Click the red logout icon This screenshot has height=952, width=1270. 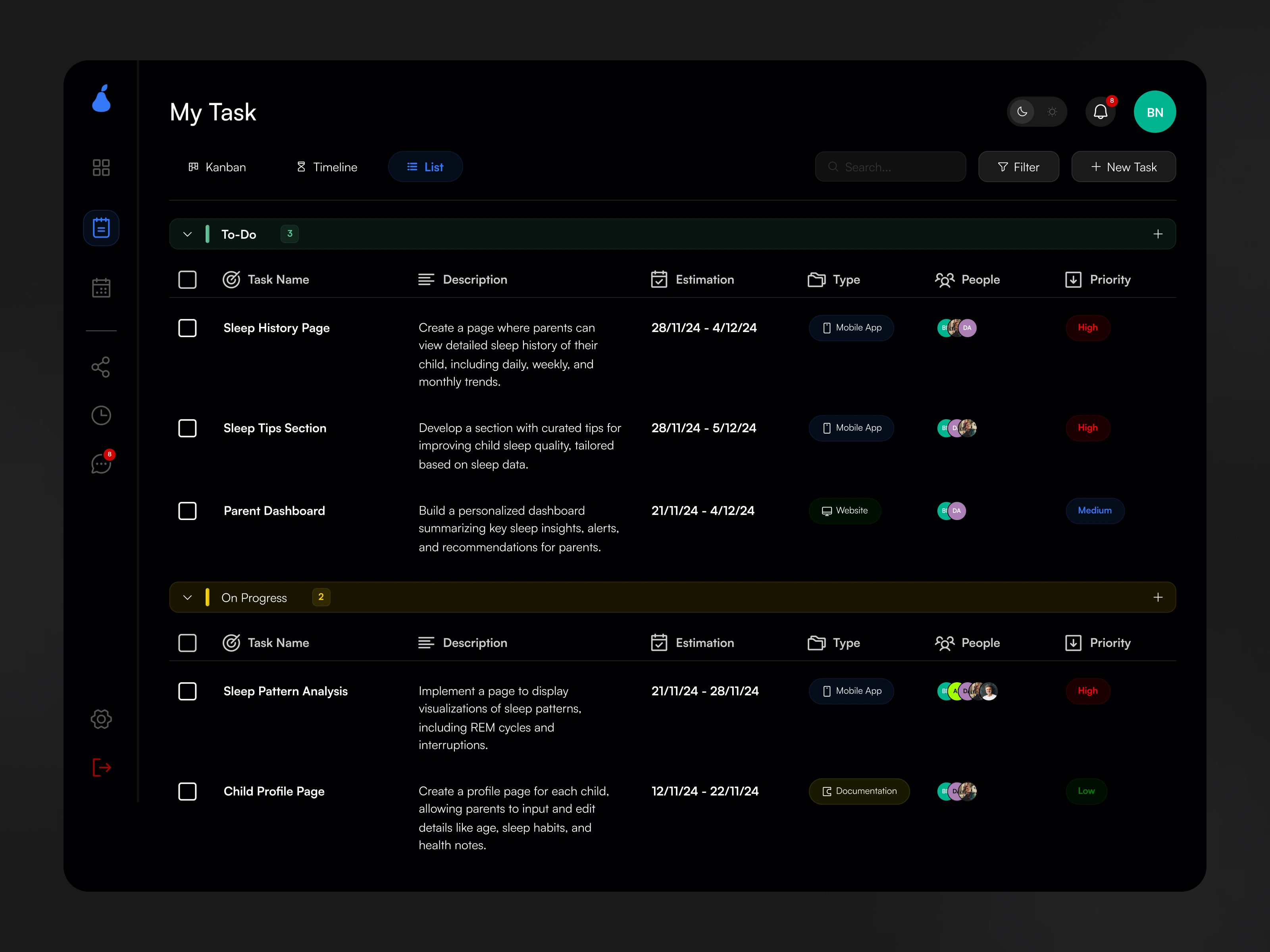tap(101, 767)
